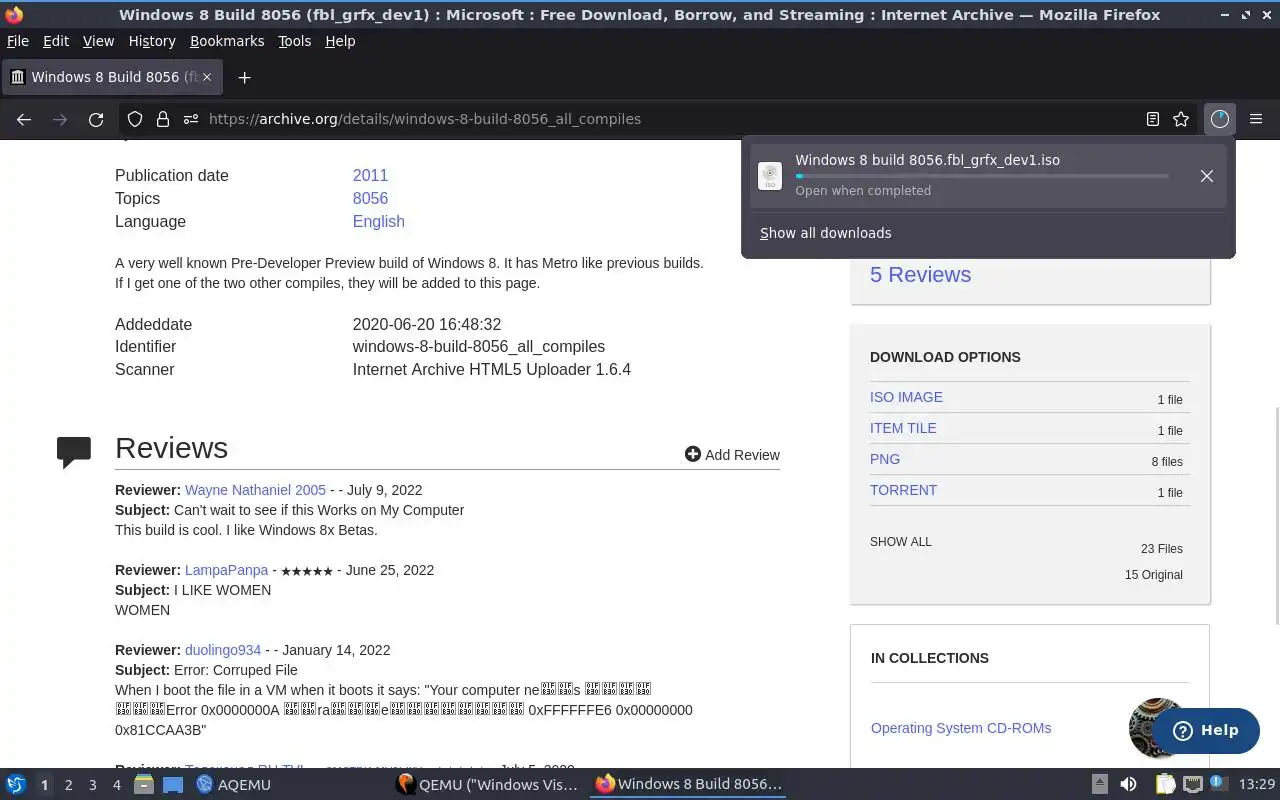Open the volume speaker tray icon
Screen dimensions: 1280x800
coord(1128,784)
